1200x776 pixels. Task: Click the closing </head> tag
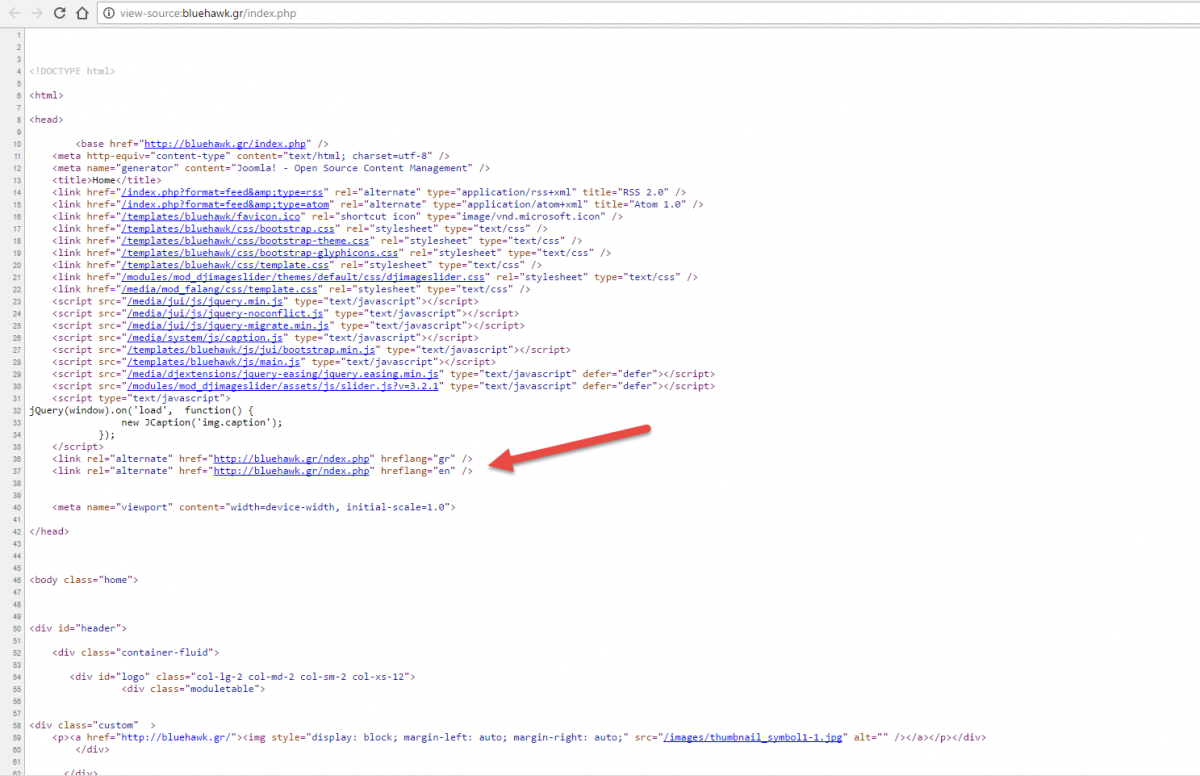pyautogui.click(x=50, y=530)
